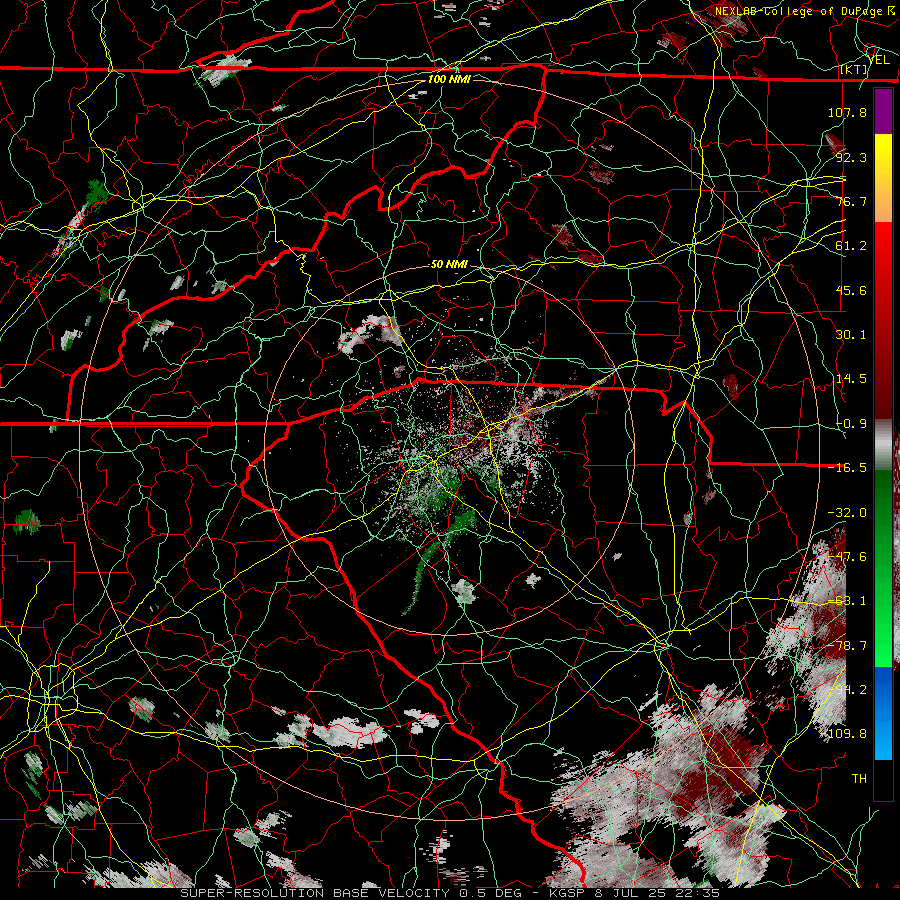
Task: Pick the gray near-zero color bar segment
Action: click(x=883, y=445)
